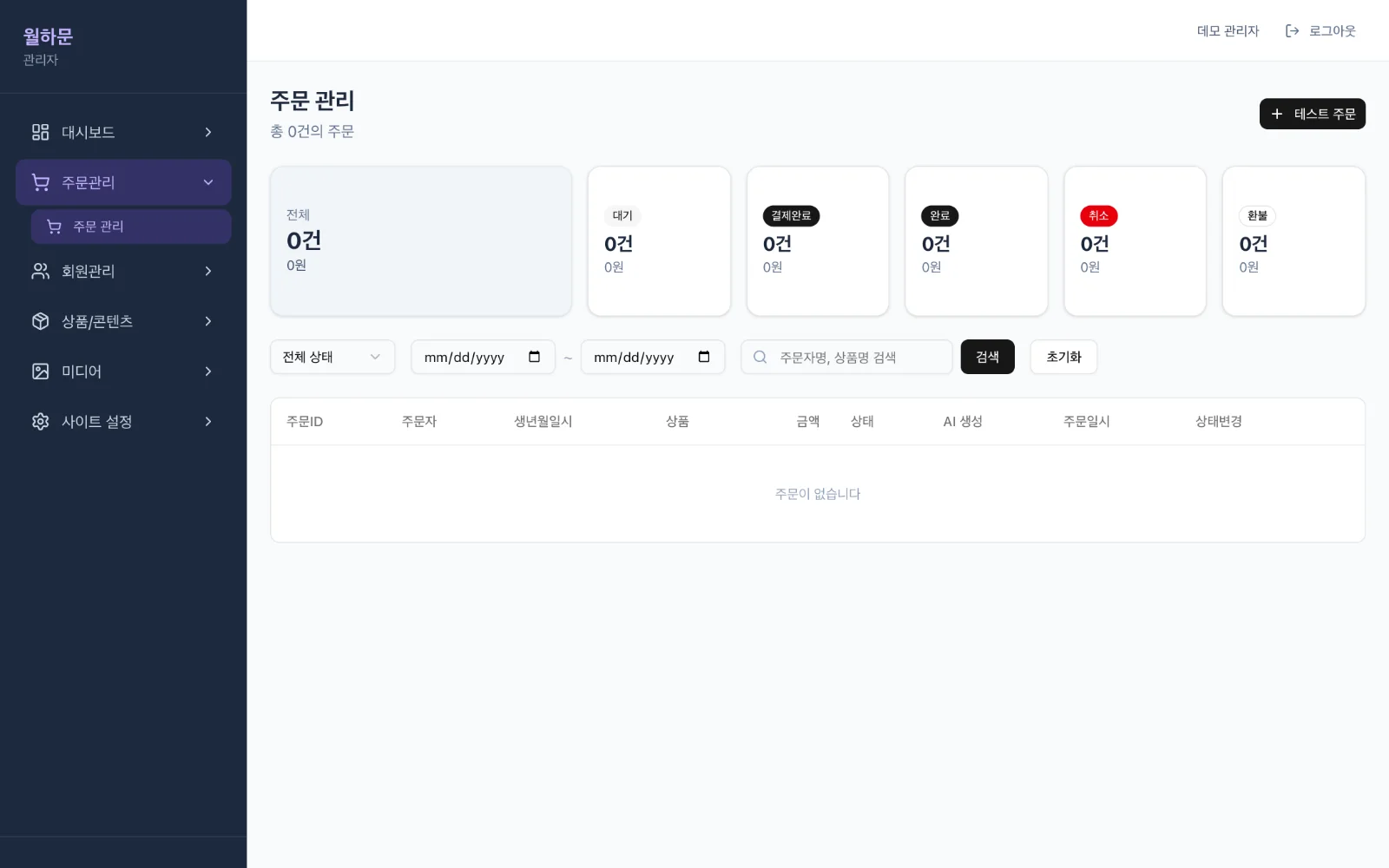
Task: Click the 주문ID column header
Action: 305,422
